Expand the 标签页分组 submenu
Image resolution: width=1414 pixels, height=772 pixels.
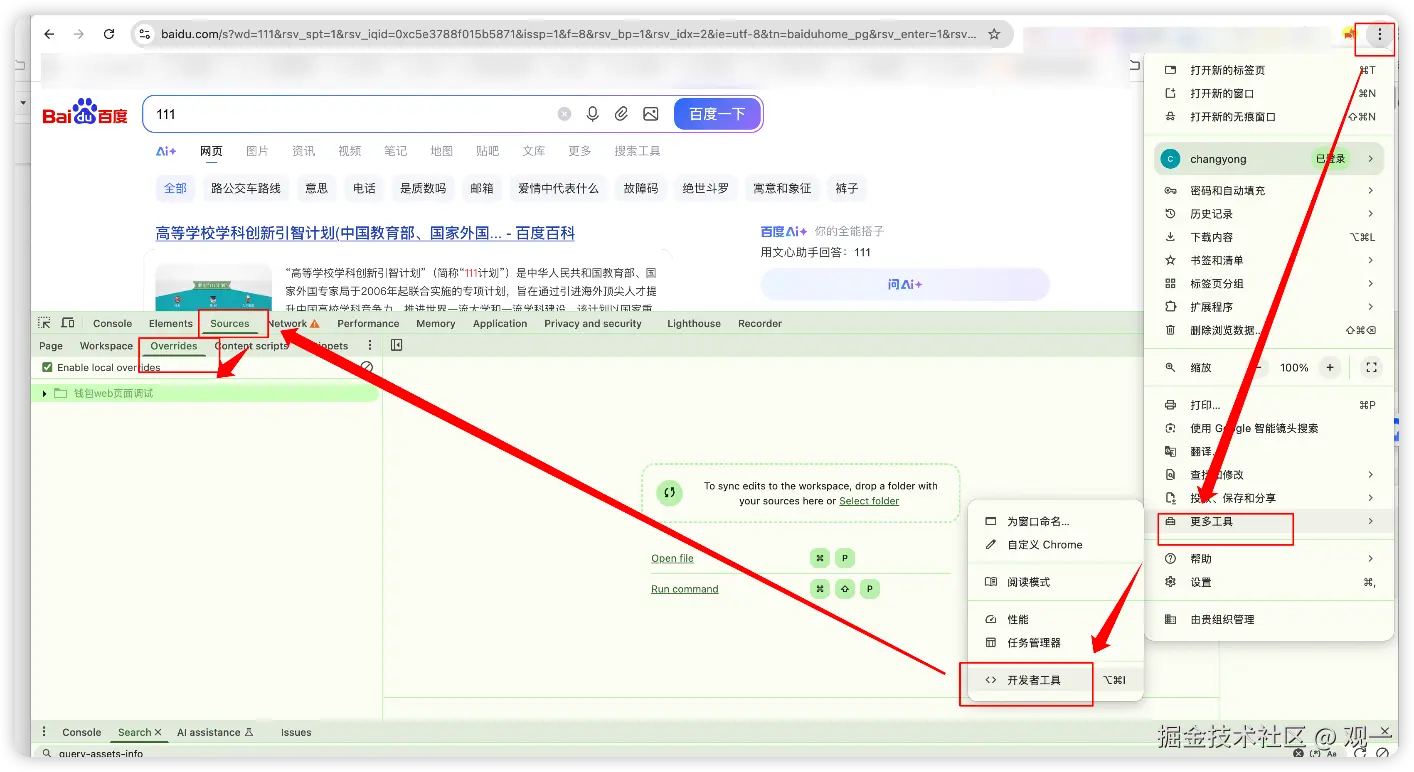(1270, 283)
